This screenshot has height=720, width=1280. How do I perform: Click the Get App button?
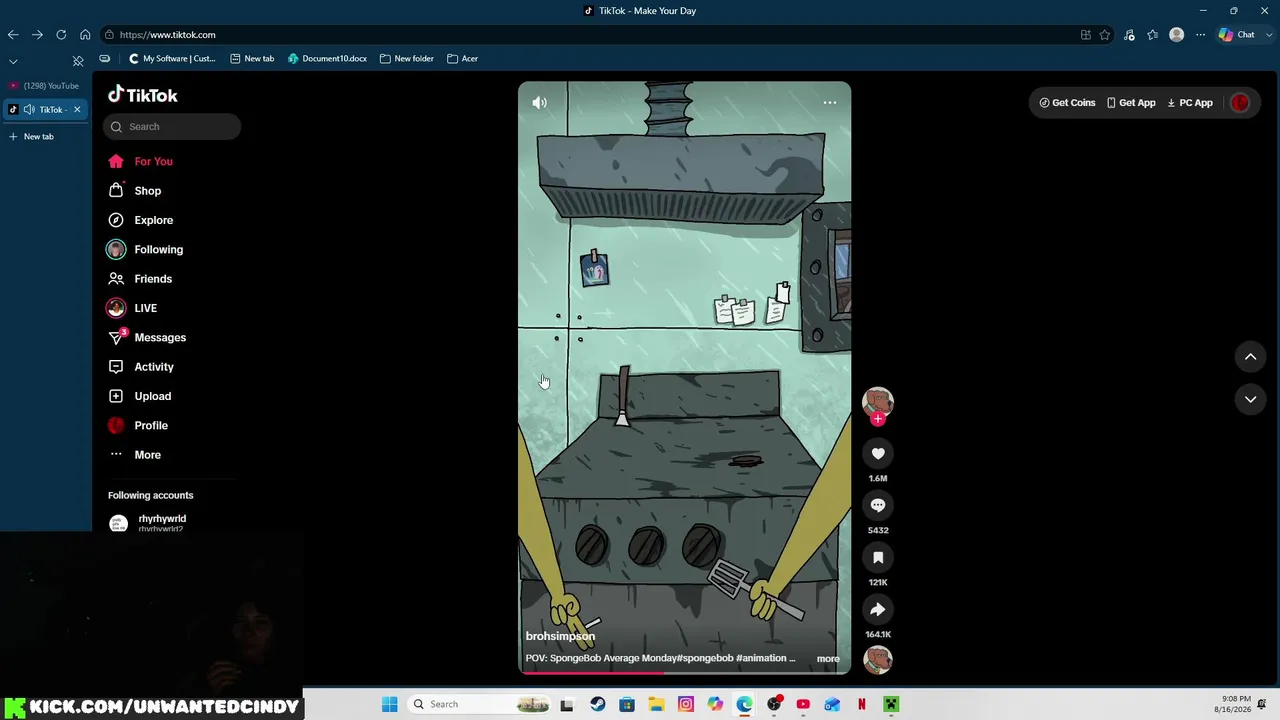[1131, 103]
